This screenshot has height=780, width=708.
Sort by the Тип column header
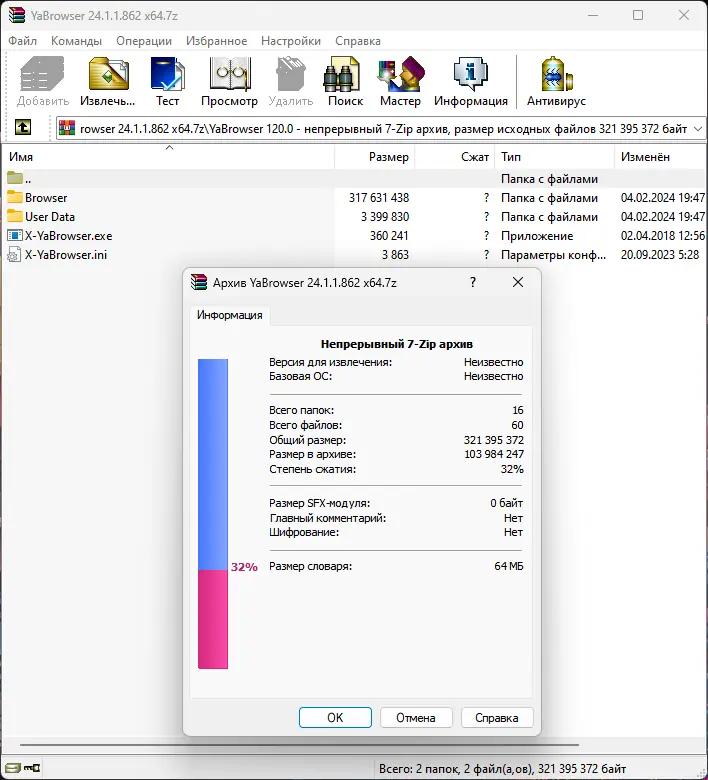pyautogui.click(x=555, y=157)
